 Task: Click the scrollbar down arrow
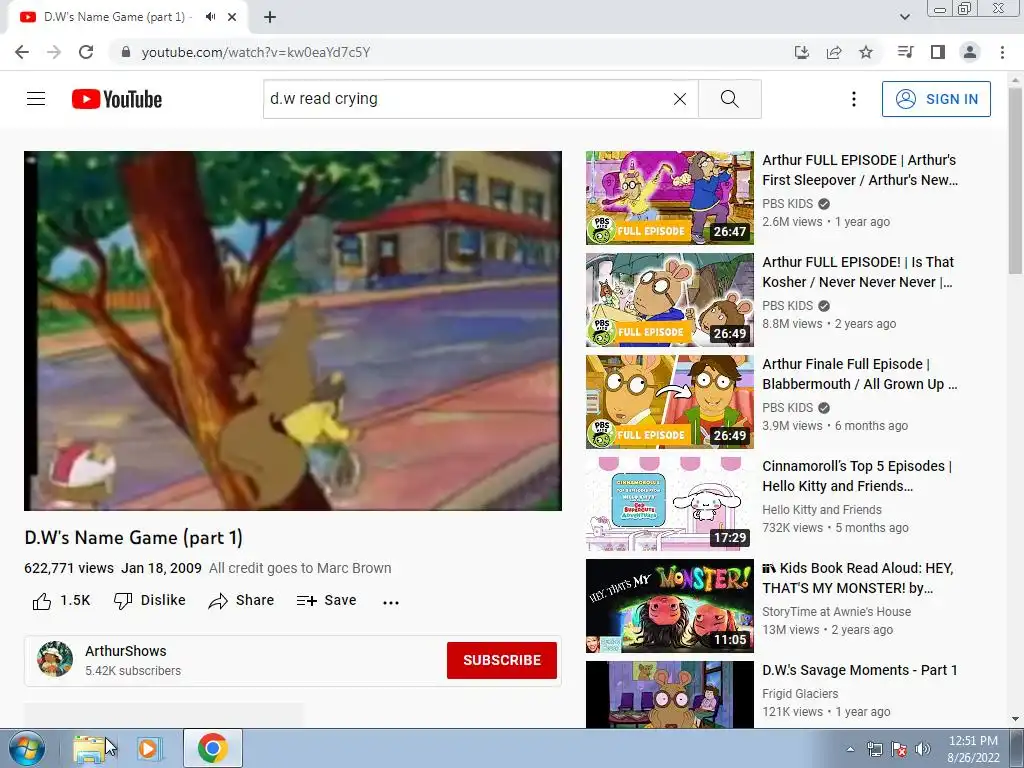pos(1015,719)
